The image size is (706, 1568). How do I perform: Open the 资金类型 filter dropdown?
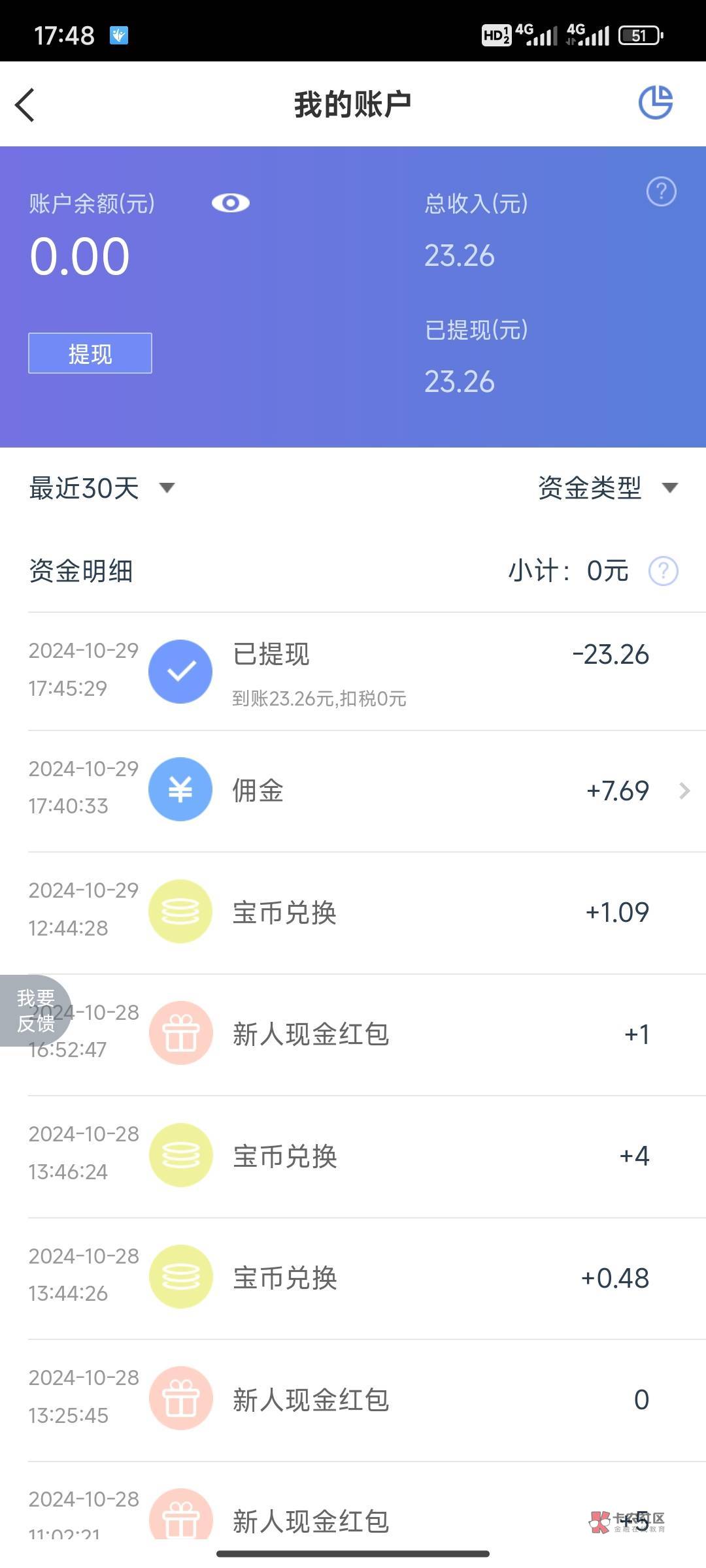(607, 488)
